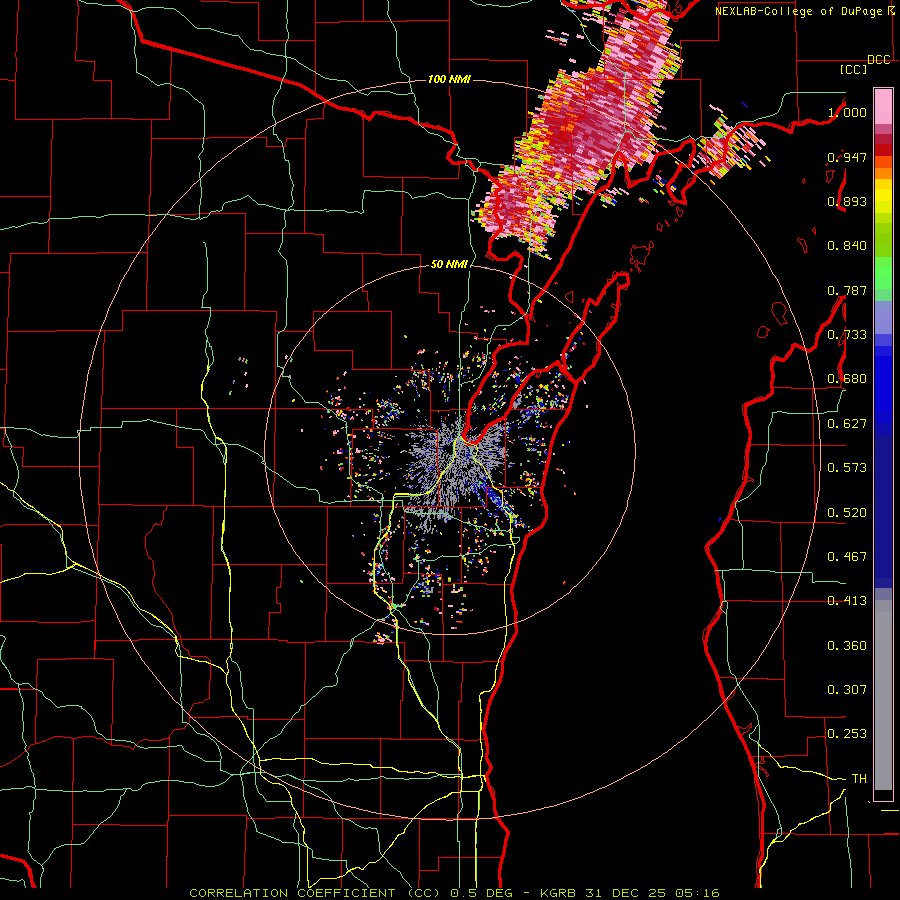Click the "DCC" label above the legend
The height and width of the screenshot is (900, 900).
coord(879,59)
